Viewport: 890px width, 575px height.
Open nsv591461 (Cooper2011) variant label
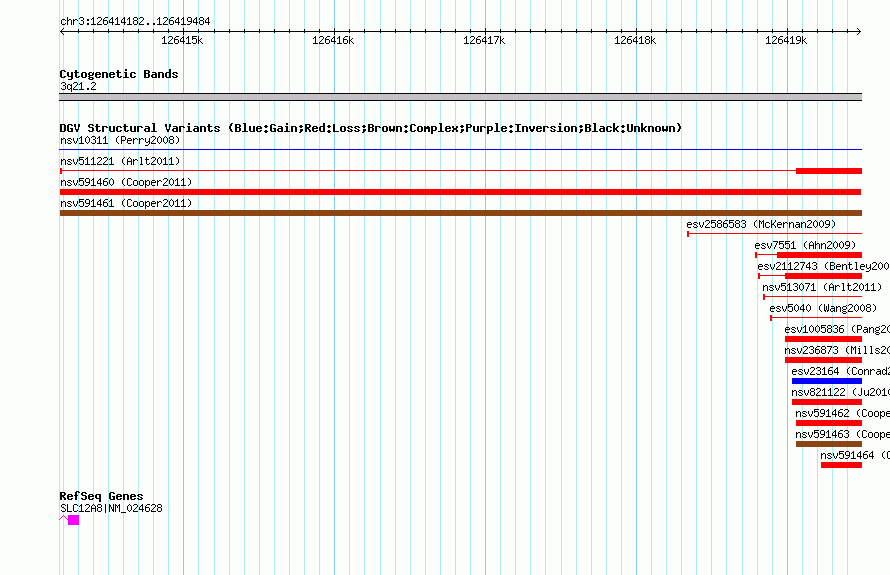coord(126,203)
